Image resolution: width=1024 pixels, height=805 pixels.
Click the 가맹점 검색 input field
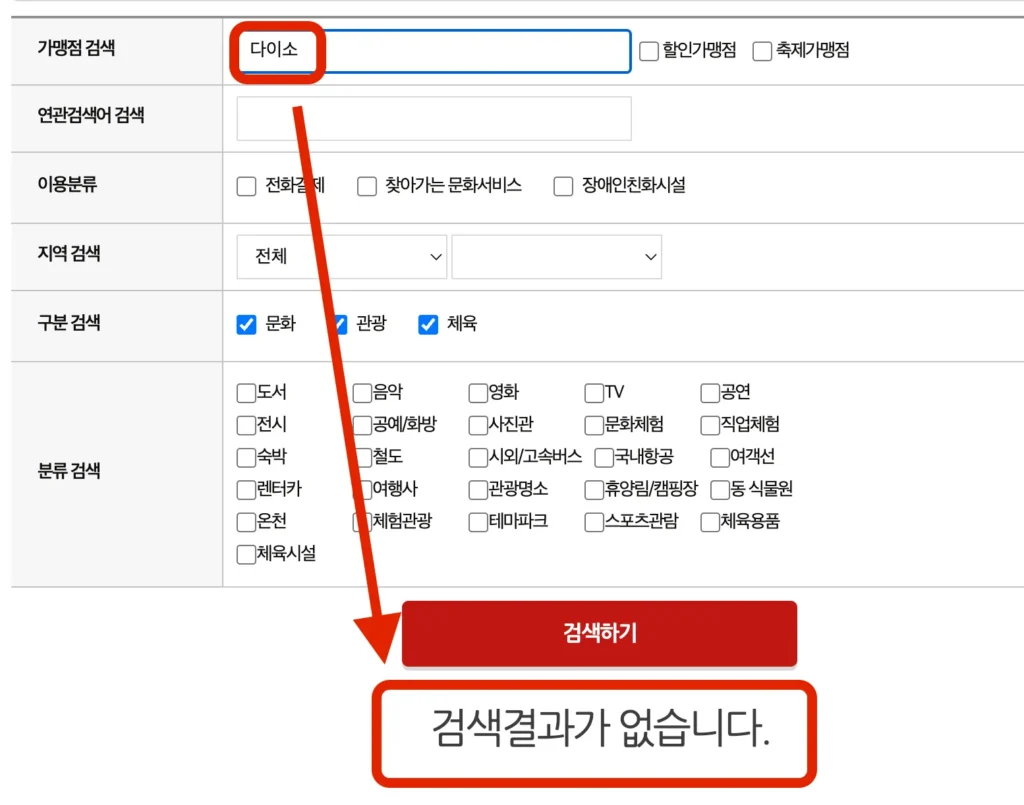click(x=434, y=51)
